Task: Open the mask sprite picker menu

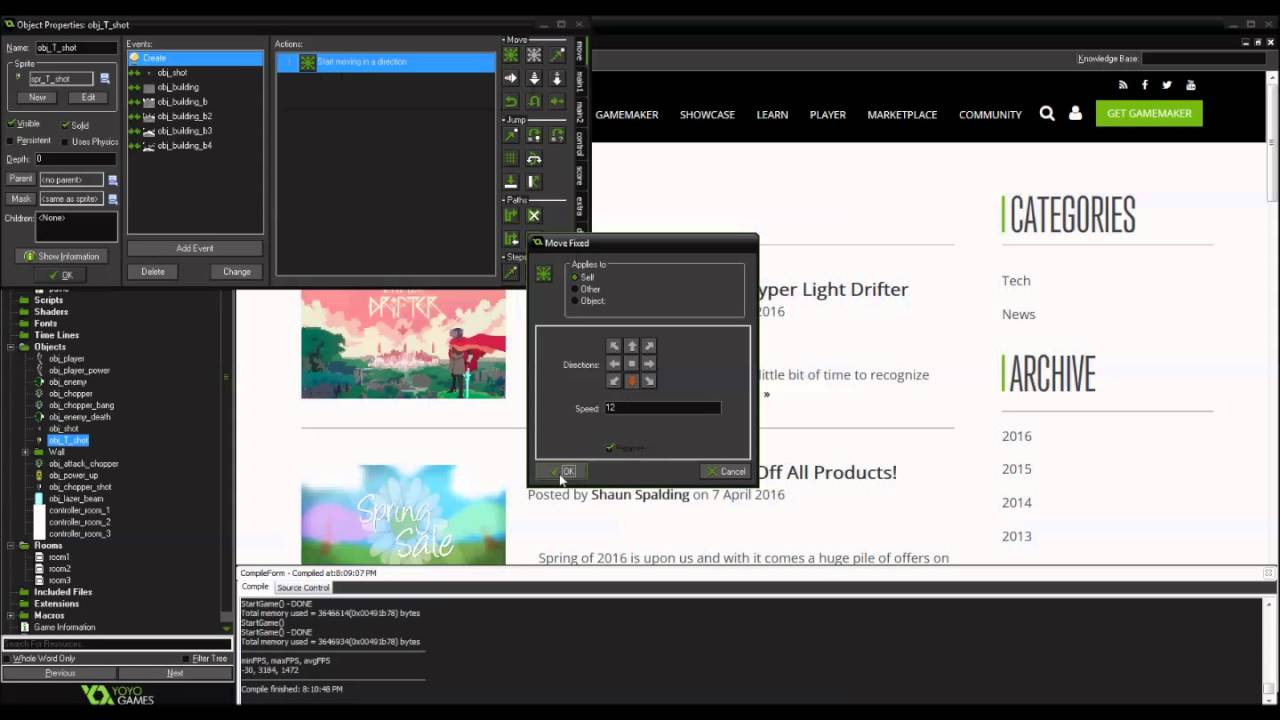Action: point(113,199)
